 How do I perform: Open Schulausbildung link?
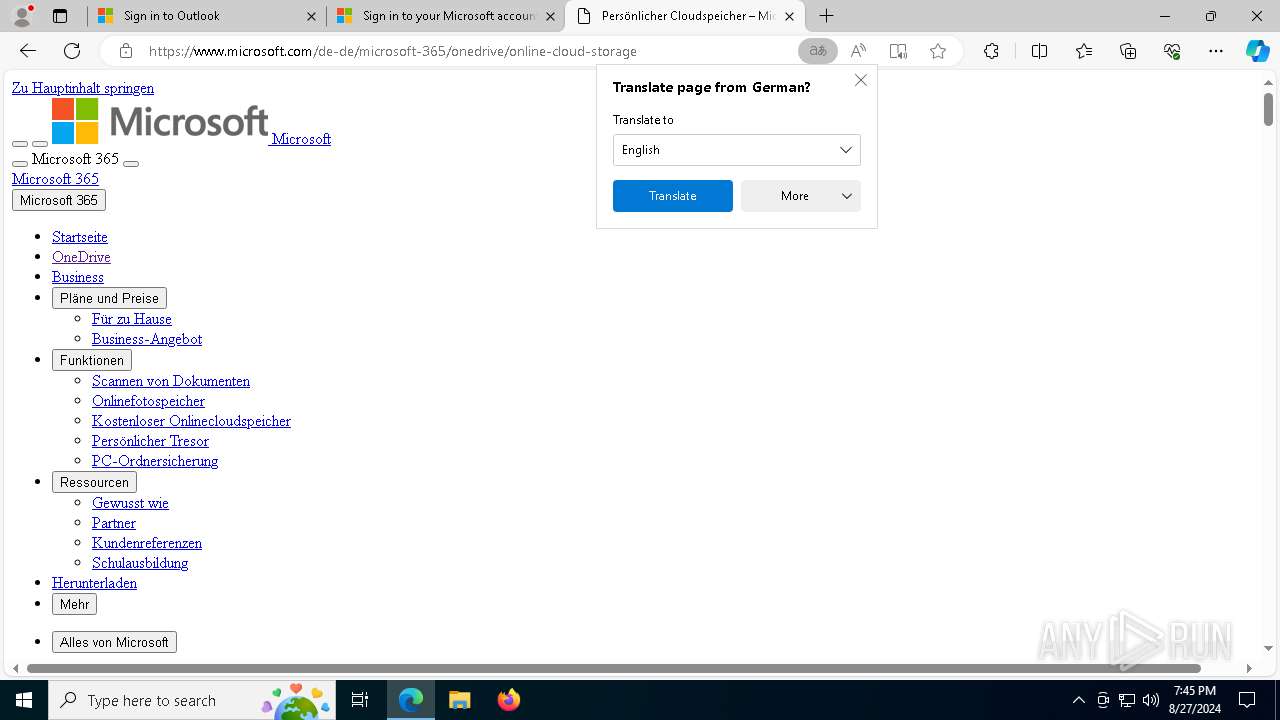[x=140, y=563]
